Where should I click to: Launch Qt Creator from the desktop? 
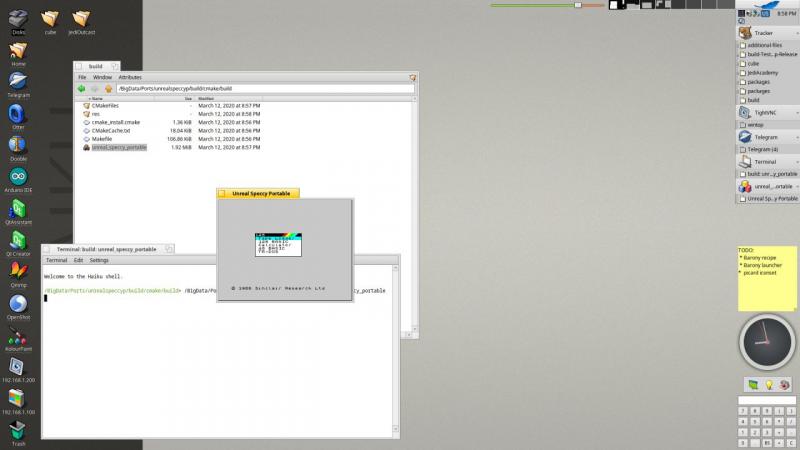point(18,241)
